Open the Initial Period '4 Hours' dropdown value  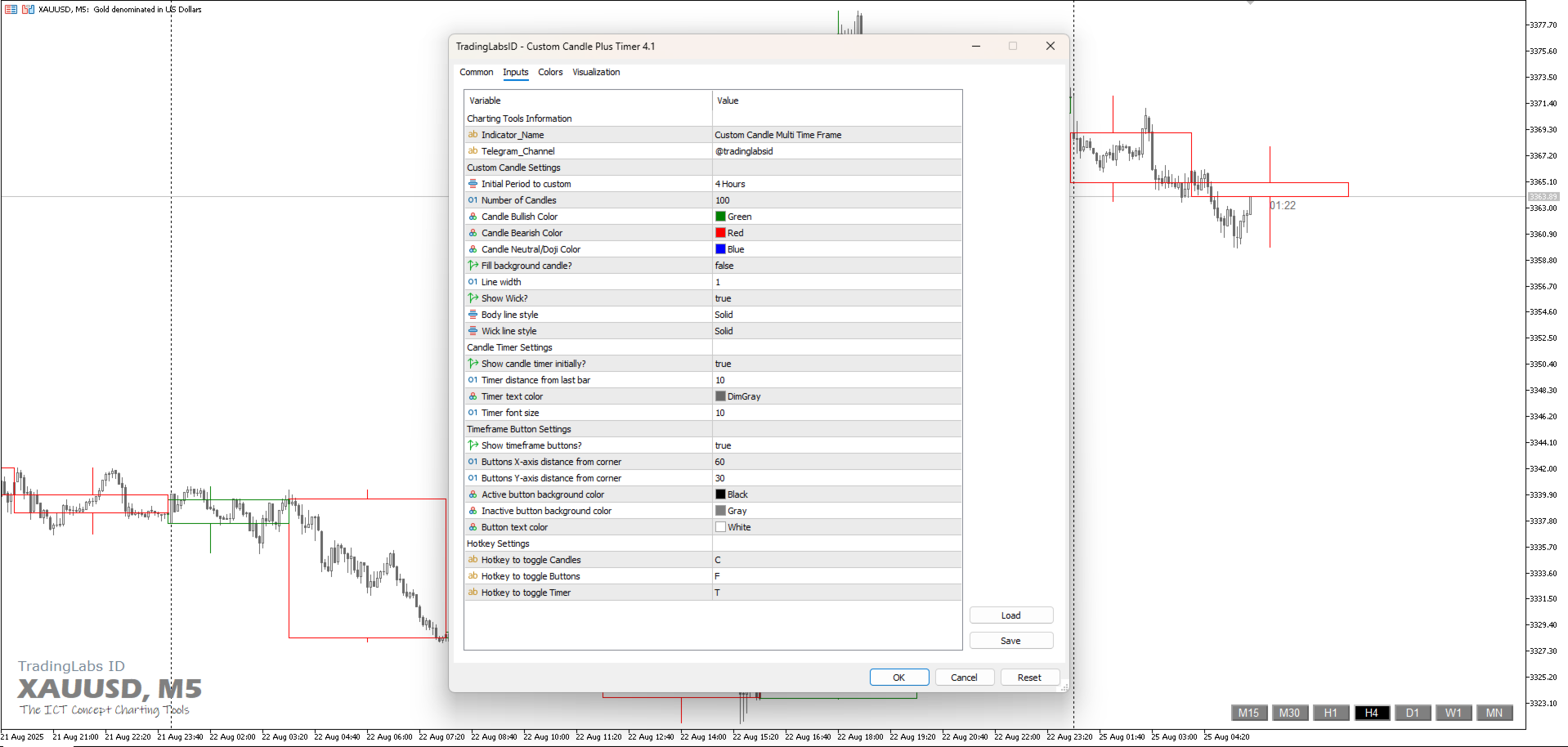tap(837, 184)
